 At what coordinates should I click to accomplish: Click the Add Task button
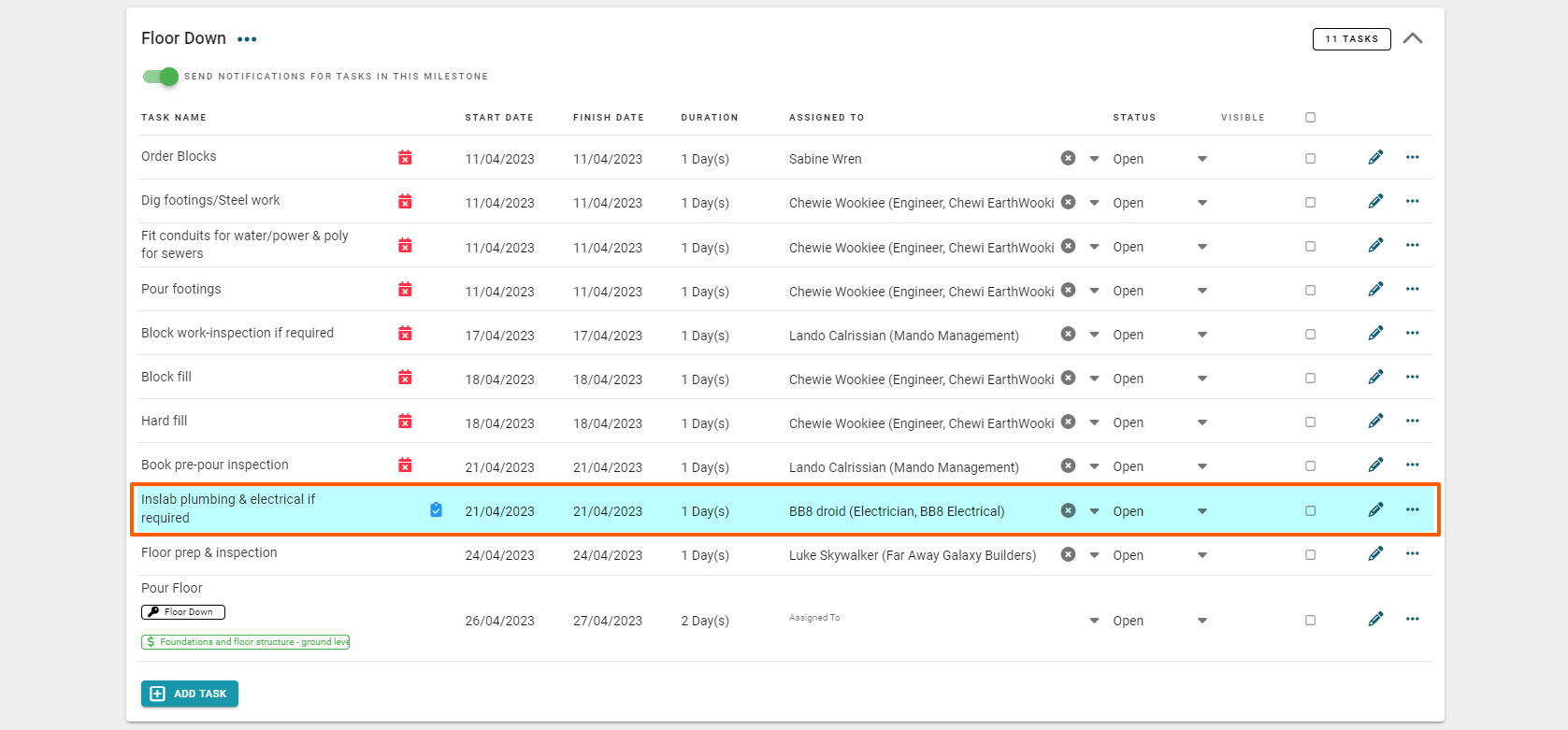coord(190,694)
